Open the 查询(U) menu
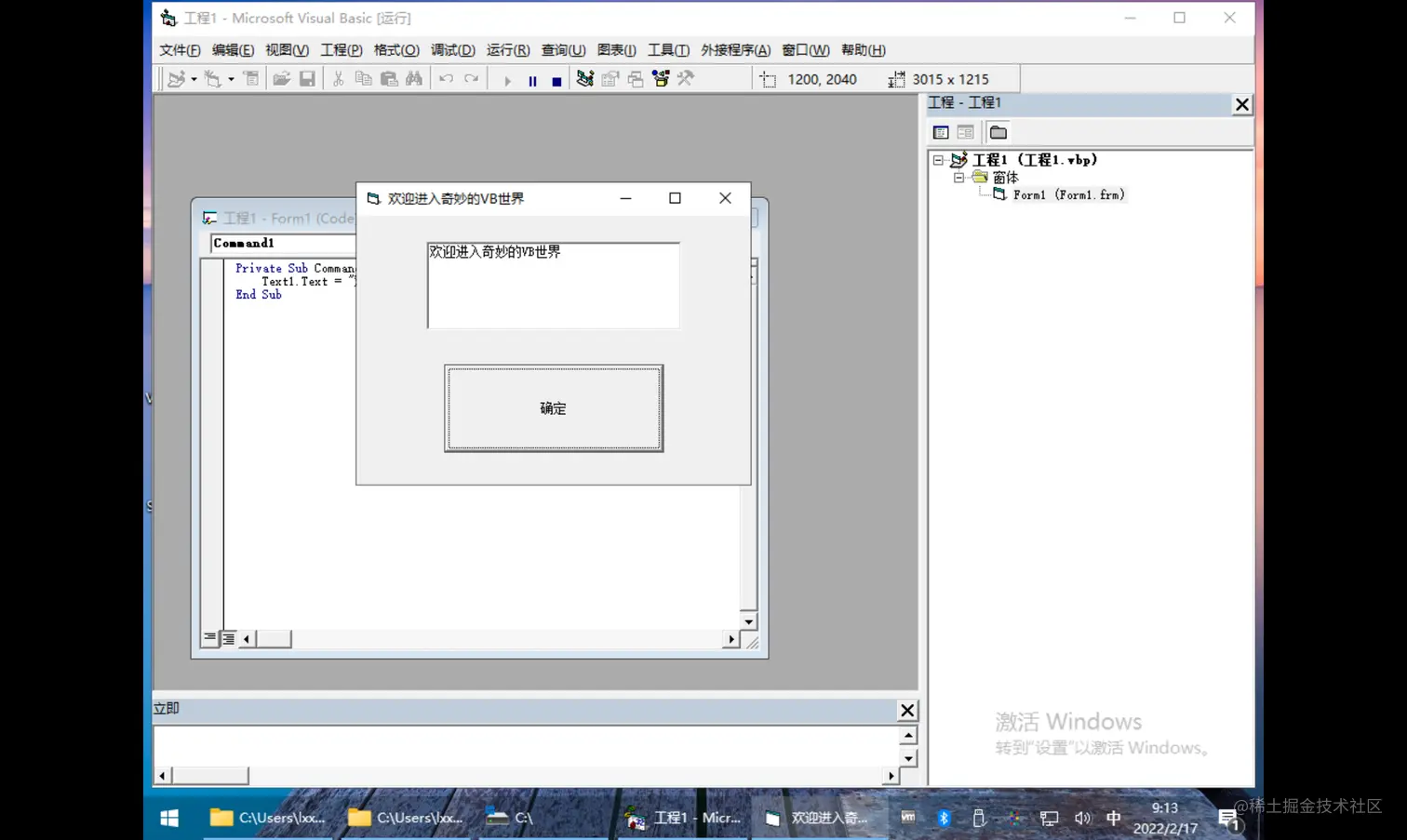 563,50
